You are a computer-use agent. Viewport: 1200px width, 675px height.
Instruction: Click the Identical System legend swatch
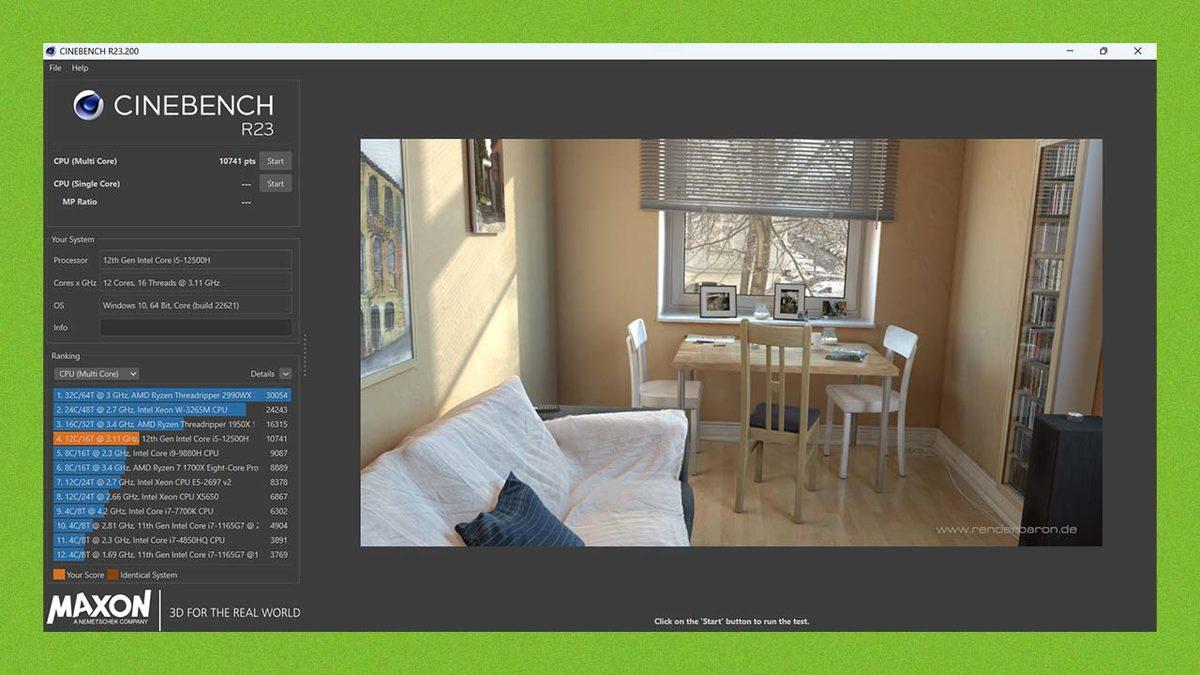click(113, 575)
